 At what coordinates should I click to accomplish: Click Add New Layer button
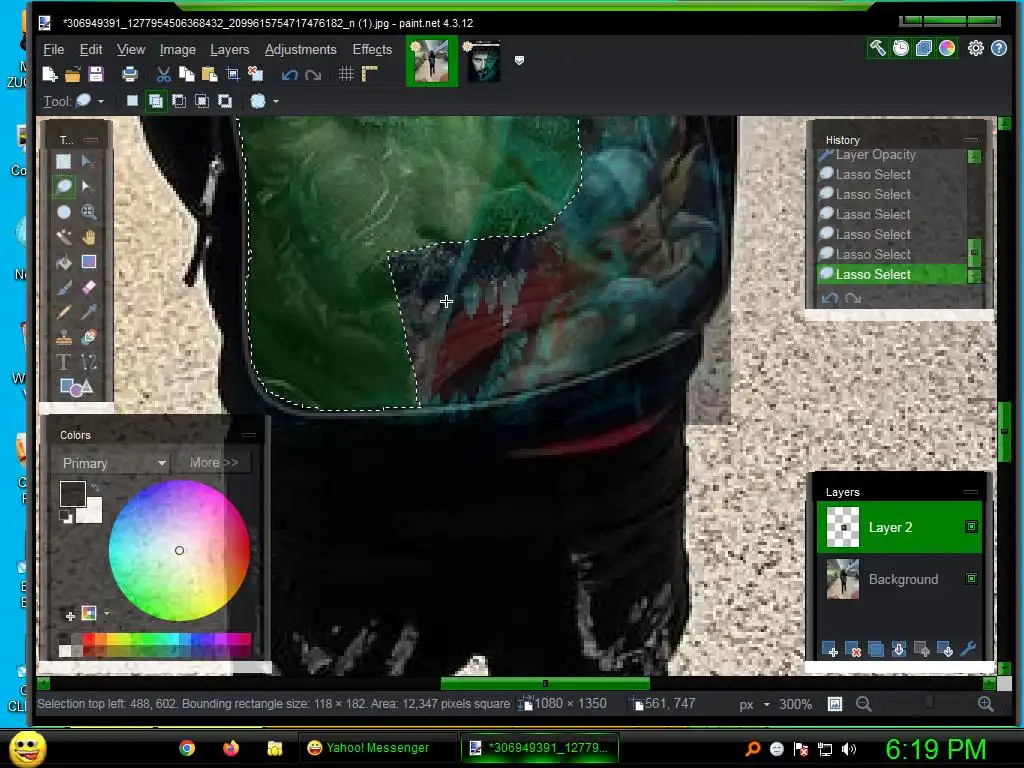click(829, 649)
